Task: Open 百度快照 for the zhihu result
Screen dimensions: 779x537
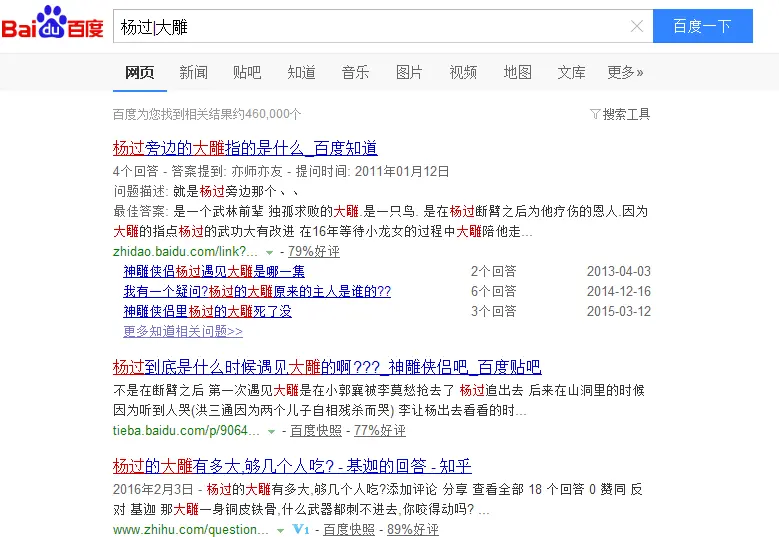Action: click(x=349, y=530)
